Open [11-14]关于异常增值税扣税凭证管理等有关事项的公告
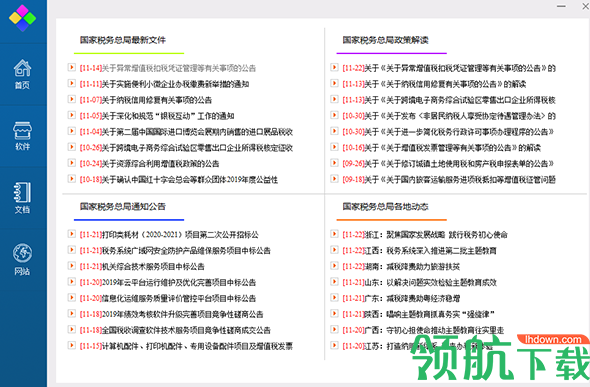Screen dimensions: 590x387 tap(168, 68)
